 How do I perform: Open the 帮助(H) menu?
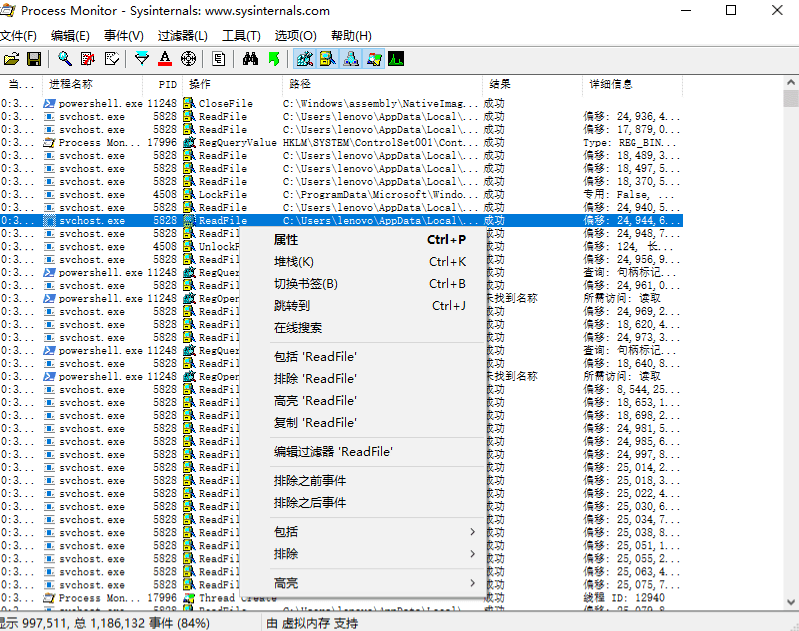pos(351,36)
